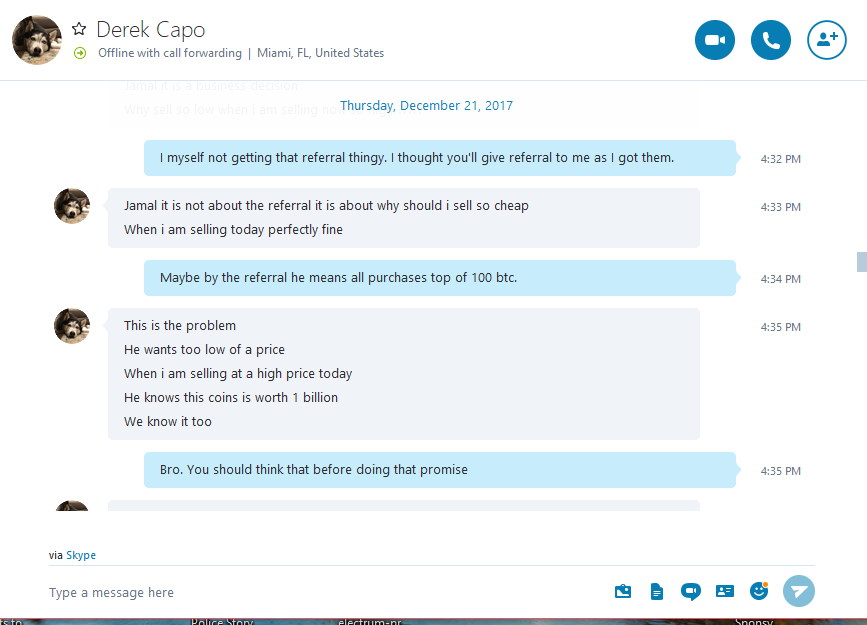Click the chat scrollbar thumb

point(861,262)
